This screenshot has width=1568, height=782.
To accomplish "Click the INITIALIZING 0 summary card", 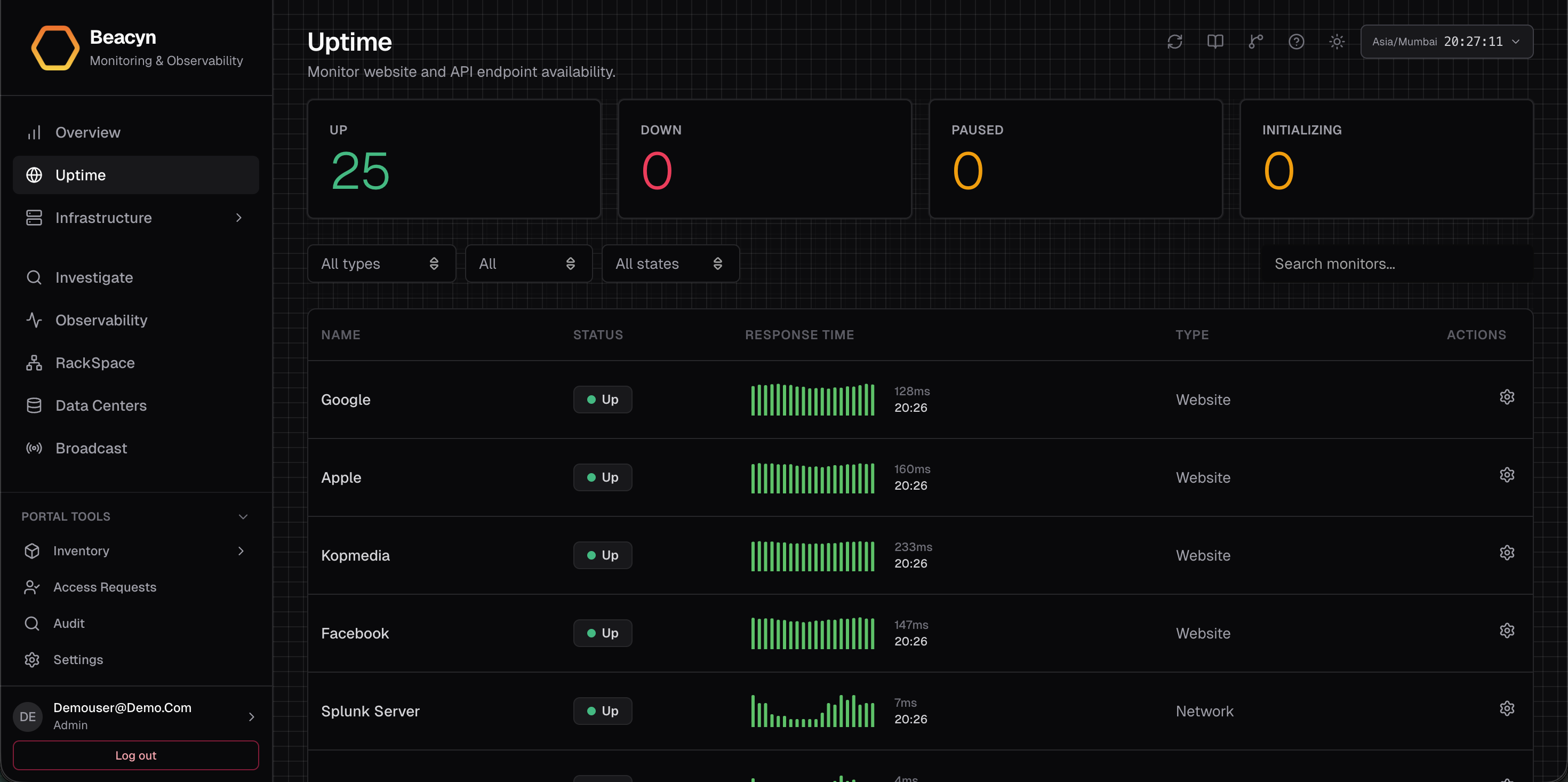I will 1387,159.
